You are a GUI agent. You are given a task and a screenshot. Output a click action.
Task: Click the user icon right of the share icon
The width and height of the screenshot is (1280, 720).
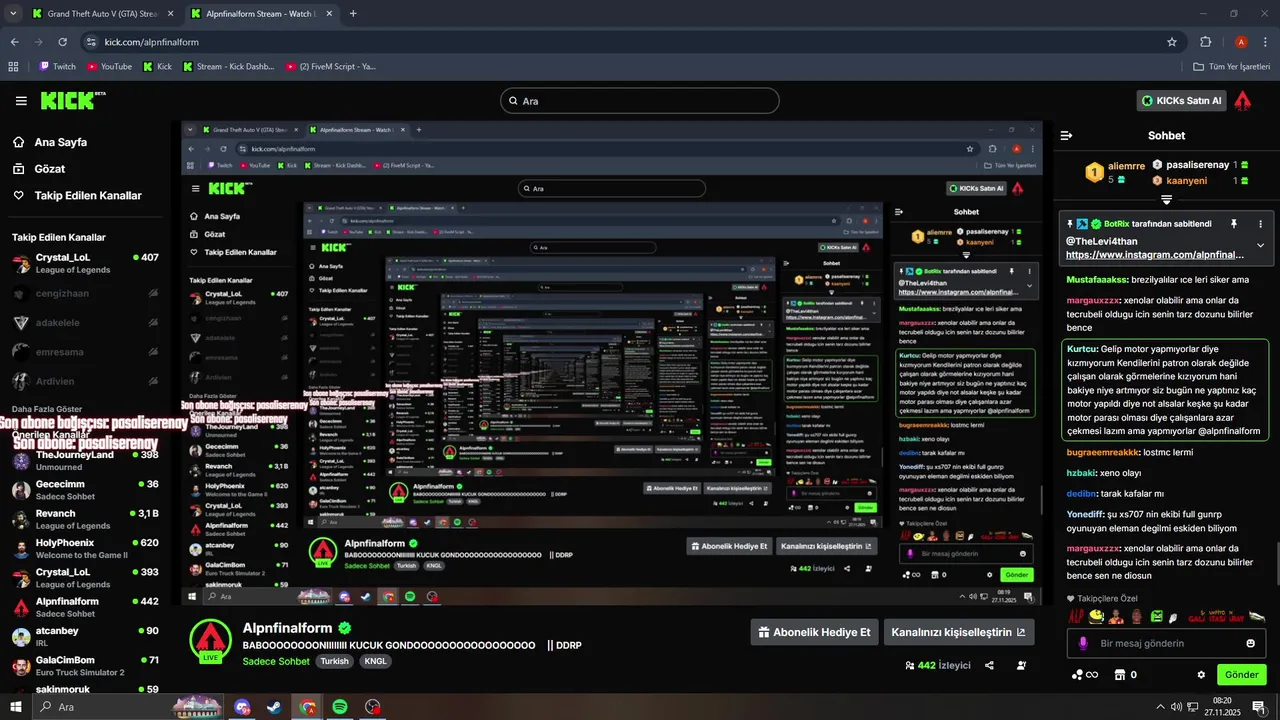[x=1021, y=665]
